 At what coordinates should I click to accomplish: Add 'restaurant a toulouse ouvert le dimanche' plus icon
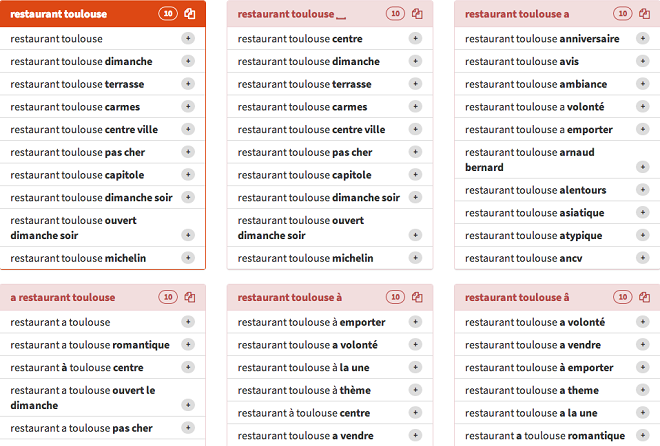click(x=188, y=405)
